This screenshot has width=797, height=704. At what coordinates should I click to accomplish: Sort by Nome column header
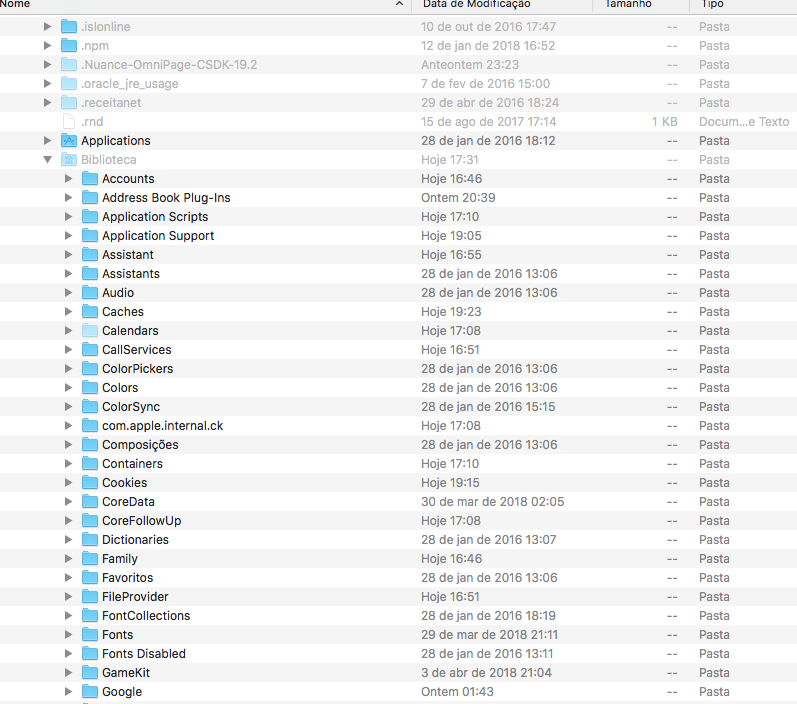click(x=15, y=4)
